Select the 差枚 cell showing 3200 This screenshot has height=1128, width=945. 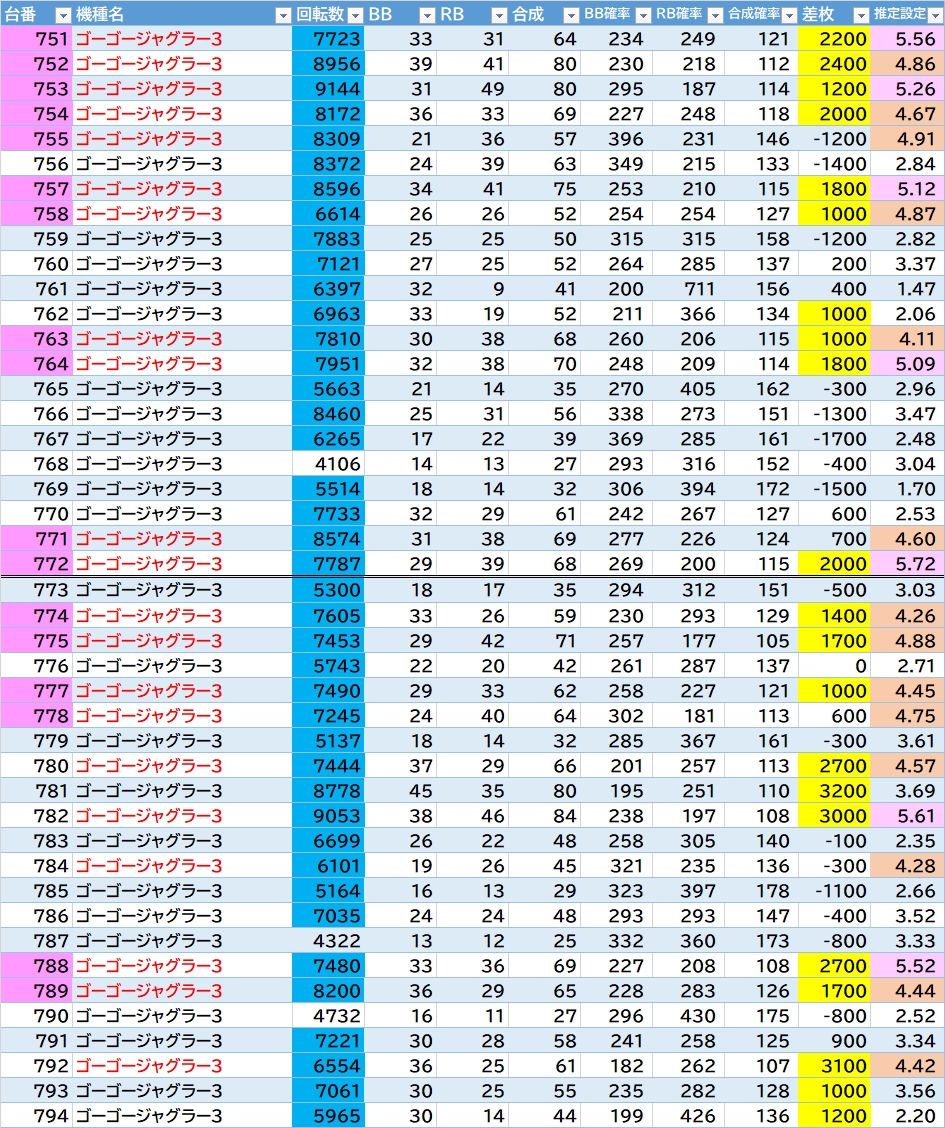coord(834,791)
